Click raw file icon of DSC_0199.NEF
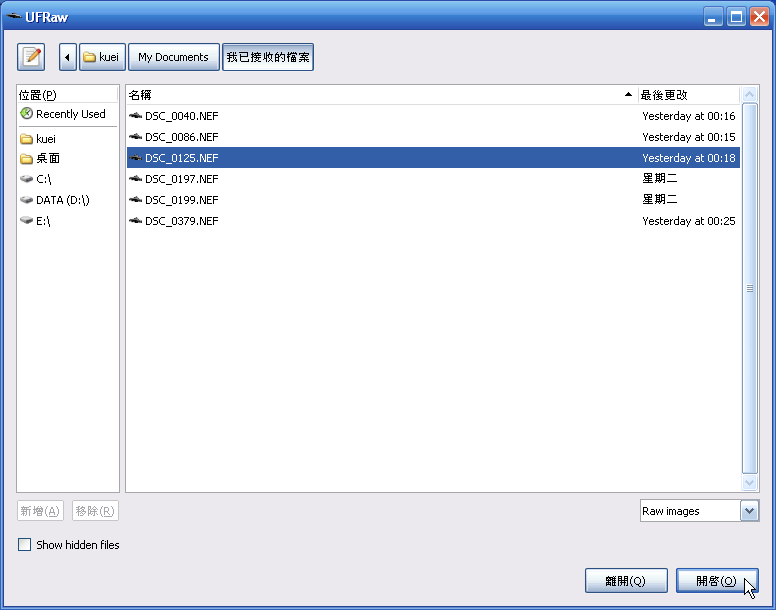 (136, 200)
